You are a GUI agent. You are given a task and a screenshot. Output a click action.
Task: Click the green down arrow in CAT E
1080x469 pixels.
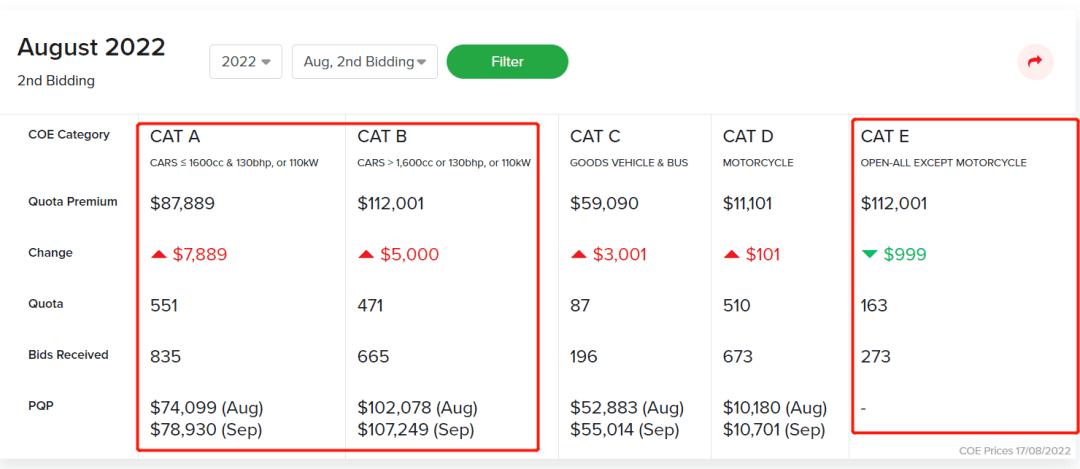point(868,254)
